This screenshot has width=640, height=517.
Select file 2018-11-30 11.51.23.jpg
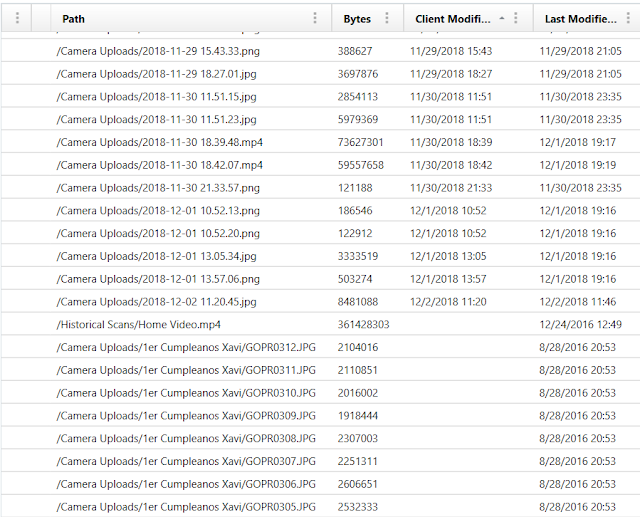[156, 120]
